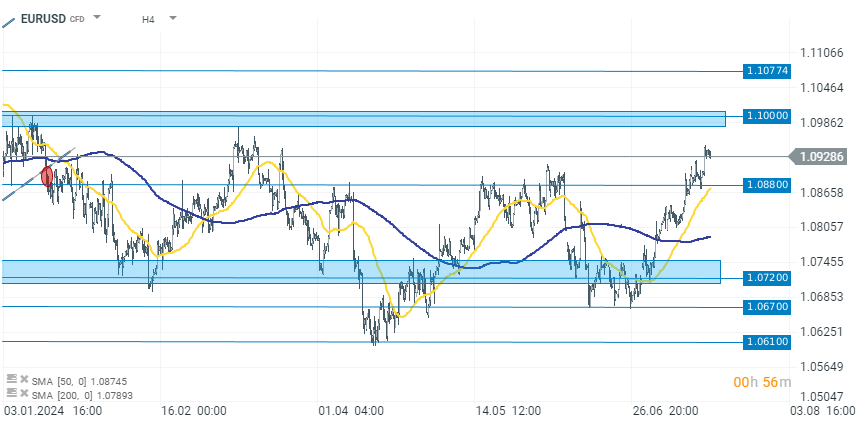Screen dimensions: 859x427
Task: Select the red ellipse marker on chart
Action: [47, 176]
